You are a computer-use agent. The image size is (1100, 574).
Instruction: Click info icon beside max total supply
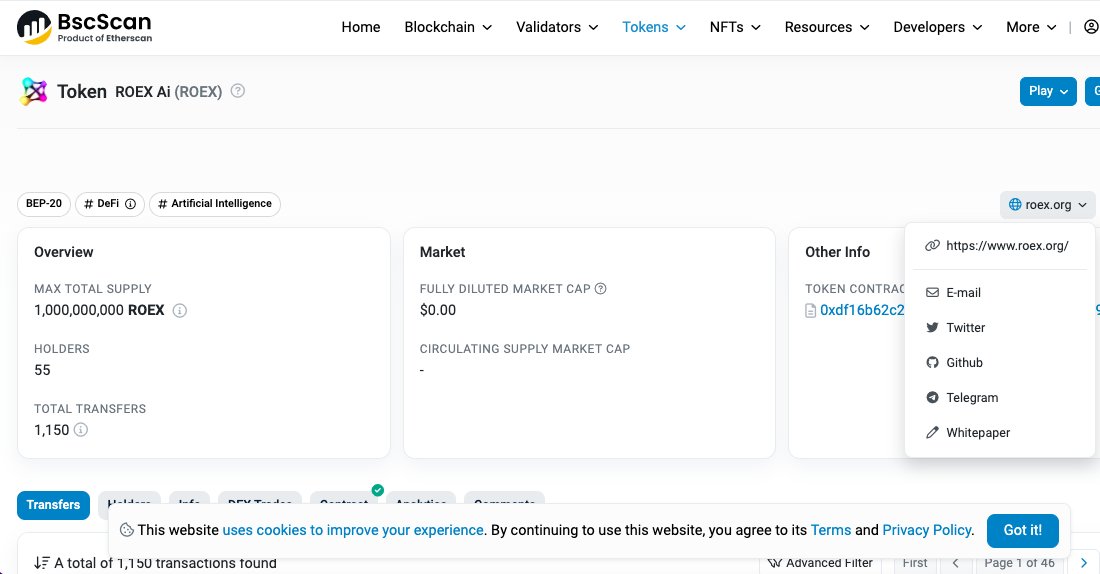[180, 310]
